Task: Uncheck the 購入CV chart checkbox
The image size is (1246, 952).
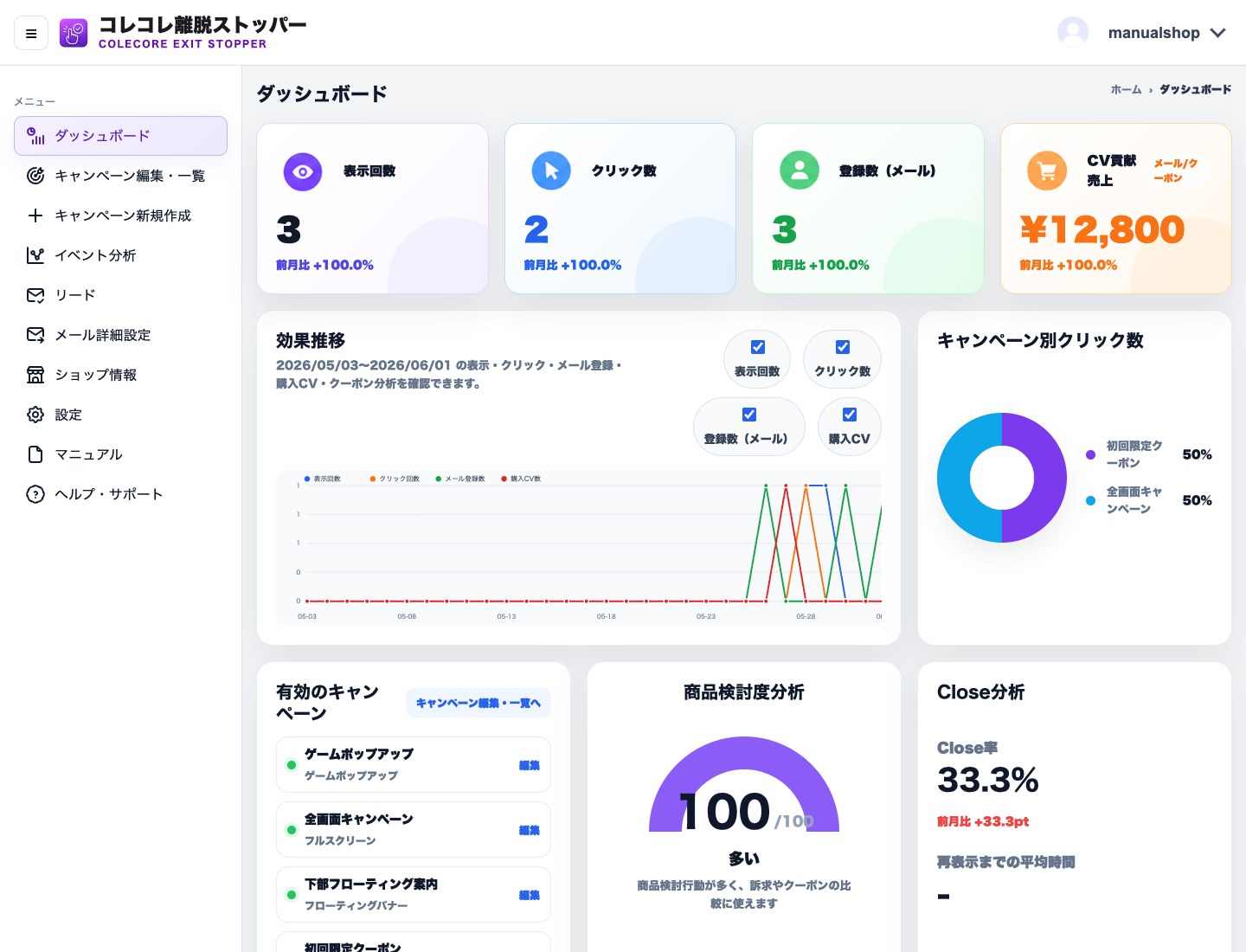Action: pos(850,415)
